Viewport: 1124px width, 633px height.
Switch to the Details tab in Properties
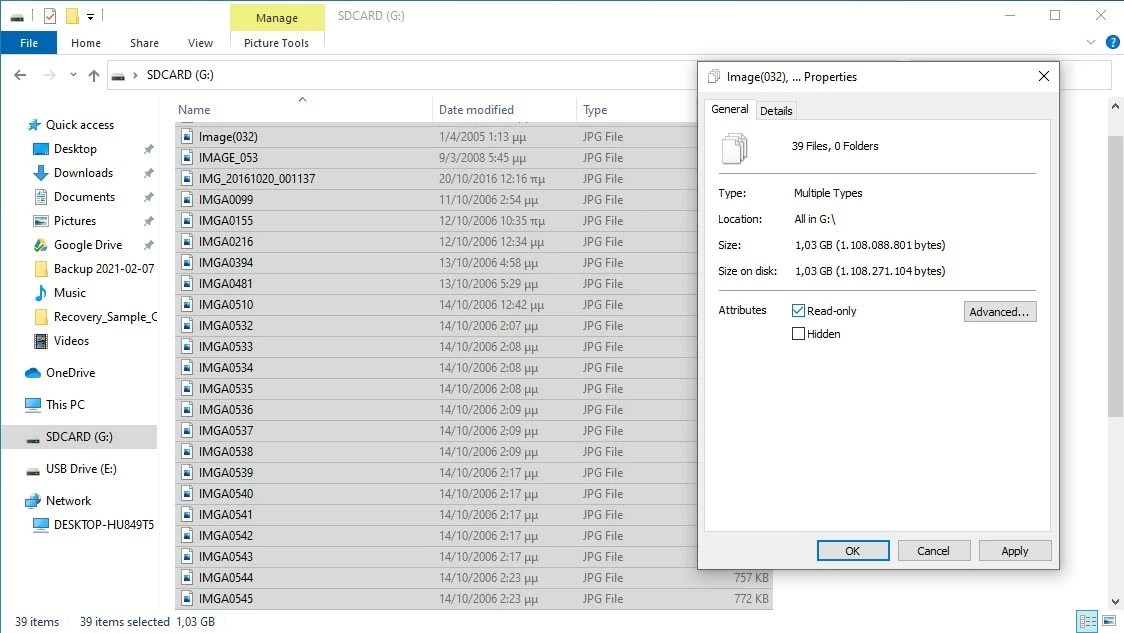tap(777, 110)
